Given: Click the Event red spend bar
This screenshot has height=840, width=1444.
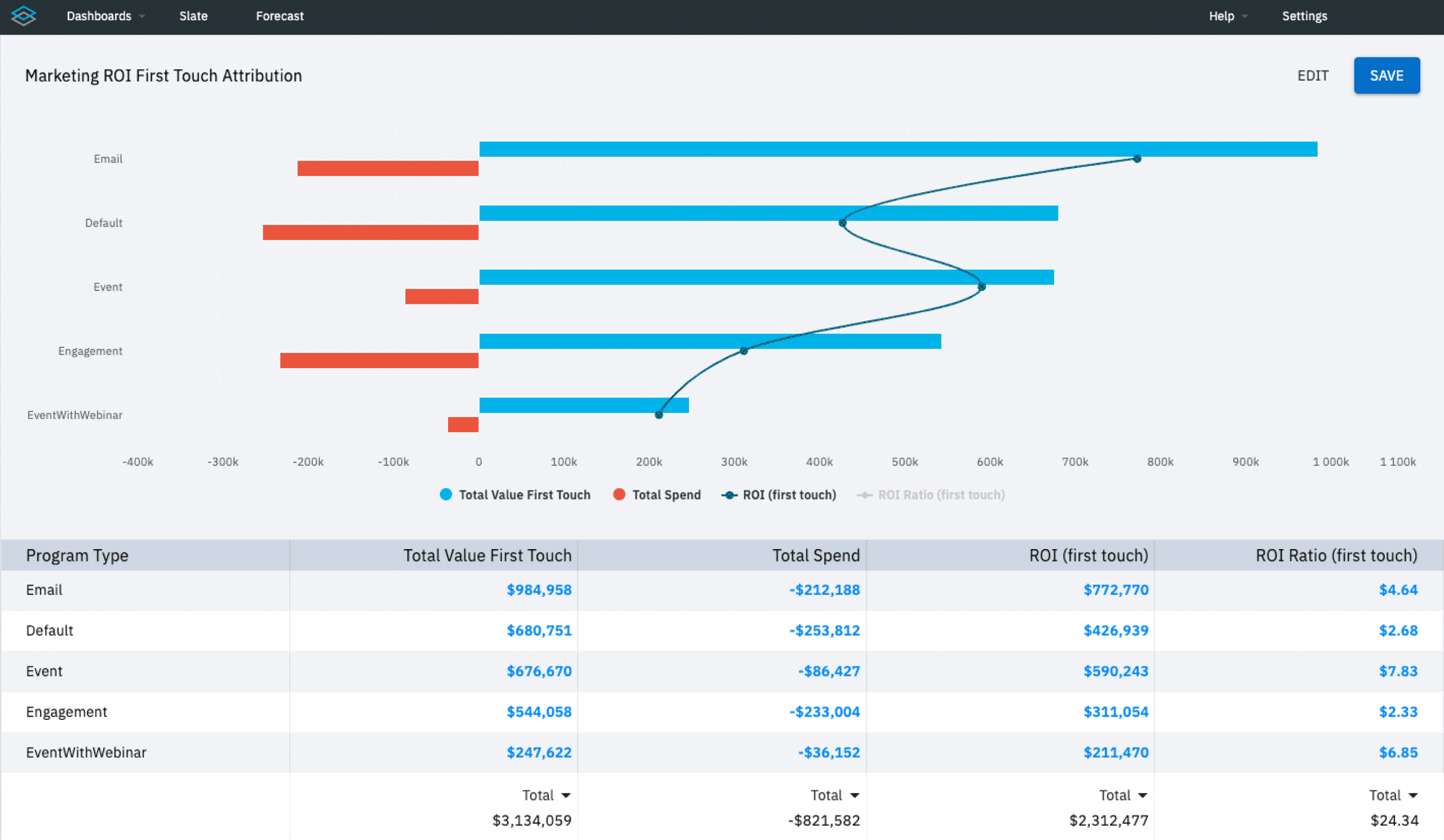Looking at the screenshot, I should pos(442,297).
